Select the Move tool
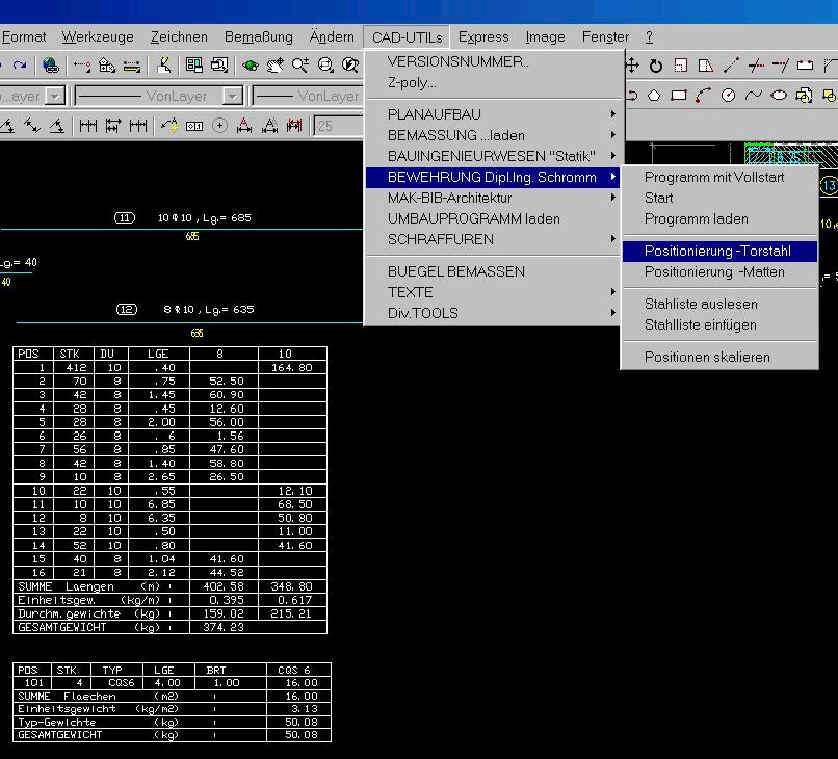The width and height of the screenshot is (838, 759). click(632, 66)
